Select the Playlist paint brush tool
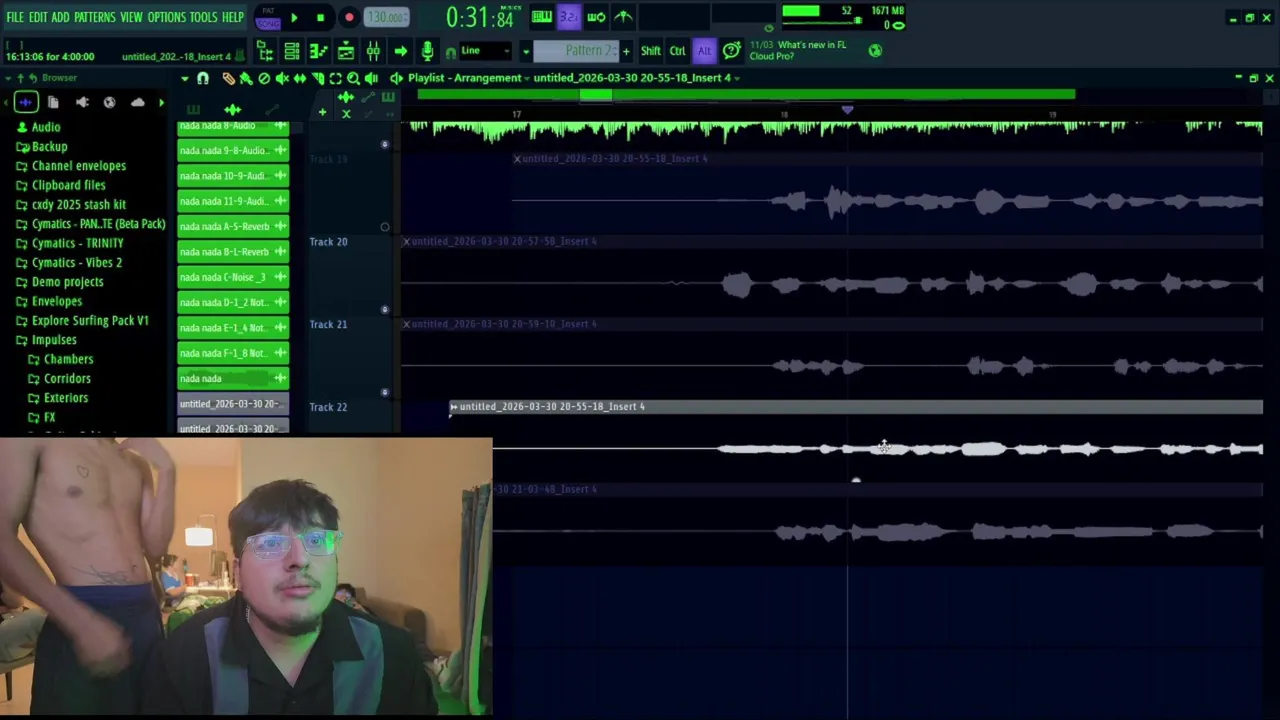The image size is (1280, 720). point(246,78)
